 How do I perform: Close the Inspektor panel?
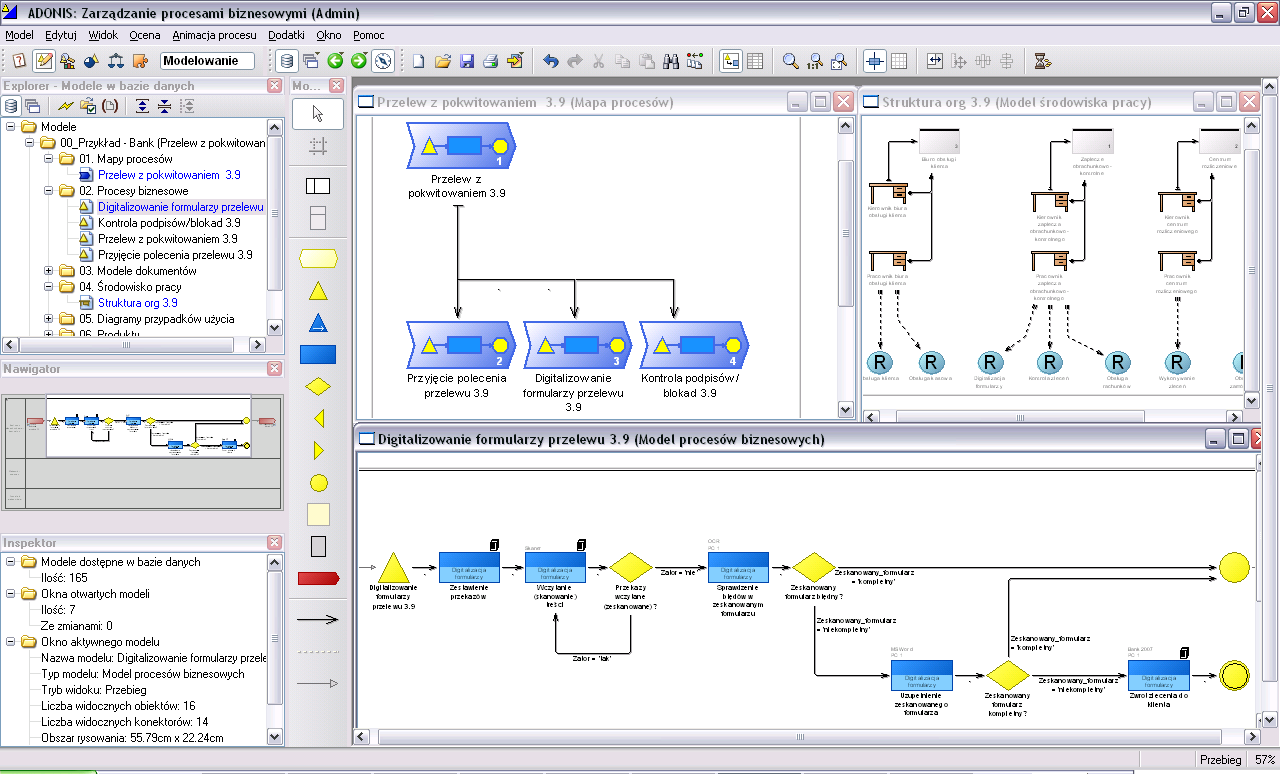pyautogui.click(x=275, y=543)
